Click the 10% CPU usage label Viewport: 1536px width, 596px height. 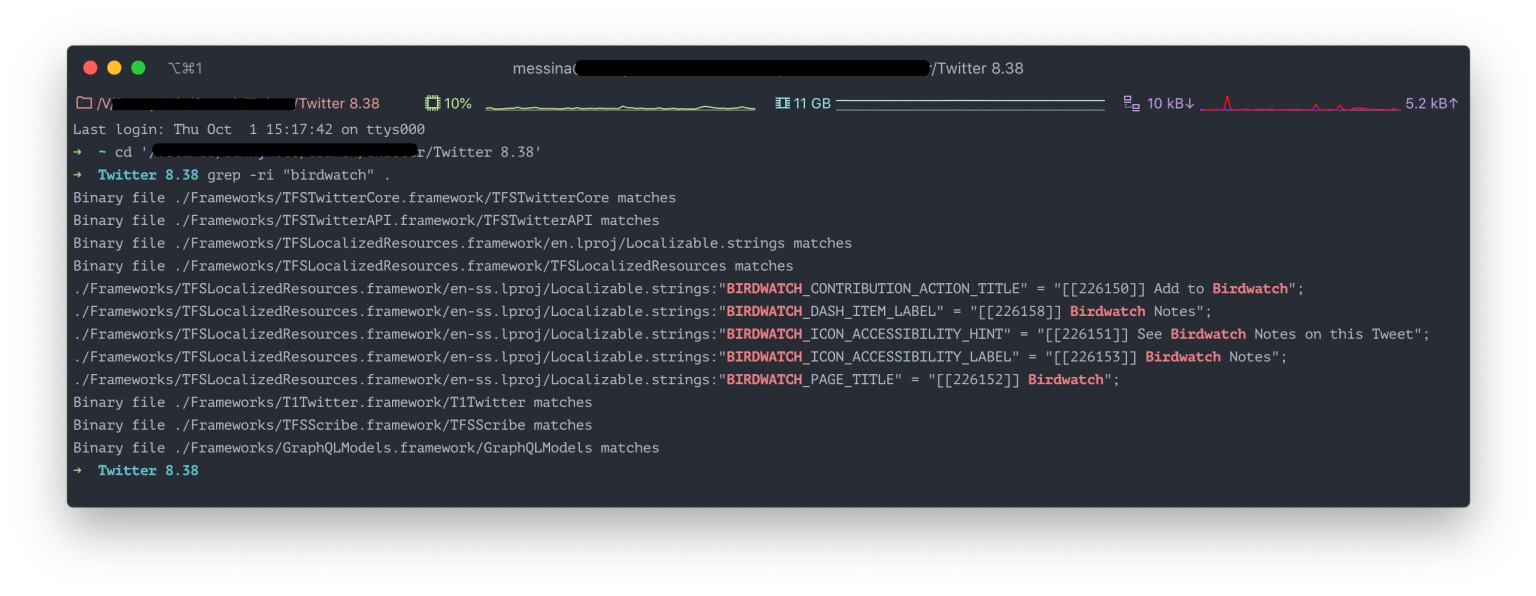coord(458,103)
